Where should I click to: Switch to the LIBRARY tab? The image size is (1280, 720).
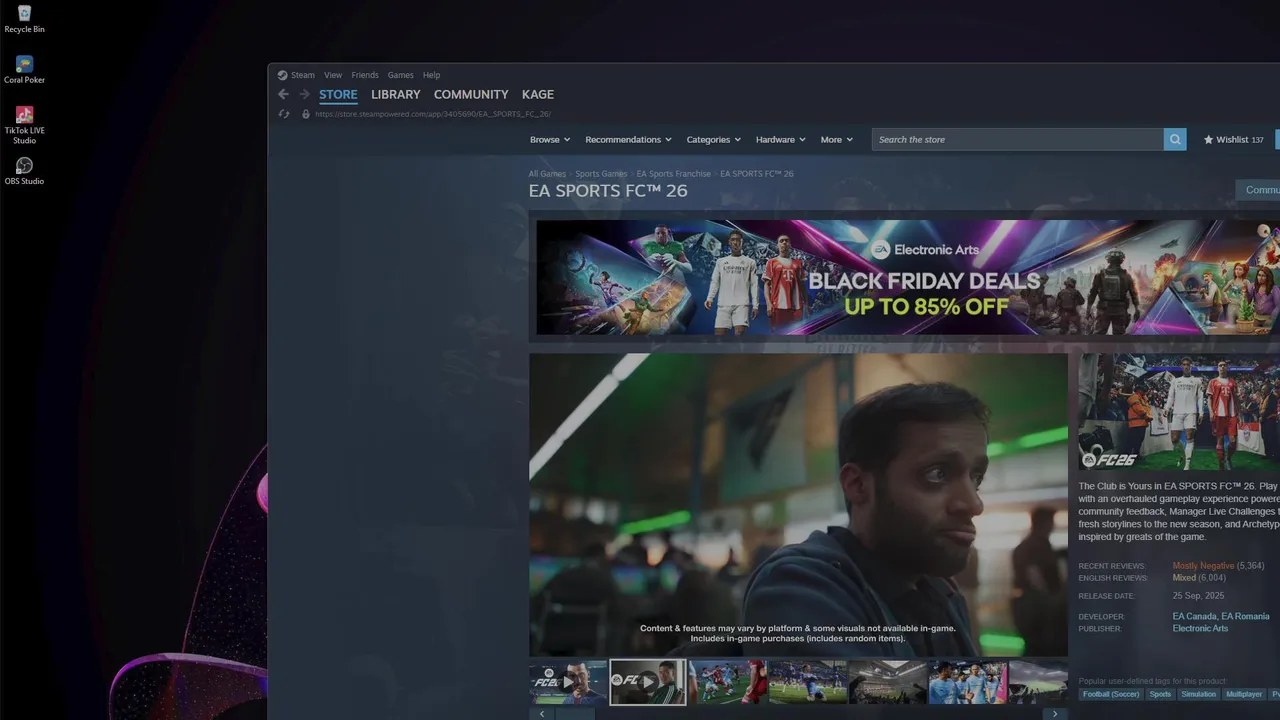point(396,95)
